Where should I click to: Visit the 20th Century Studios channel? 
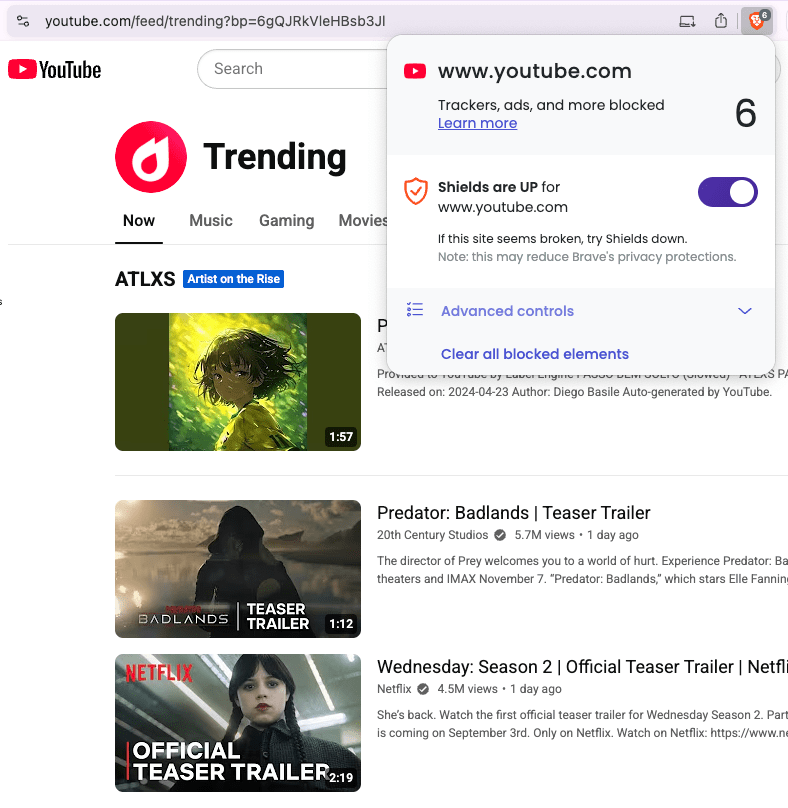(x=432, y=535)
